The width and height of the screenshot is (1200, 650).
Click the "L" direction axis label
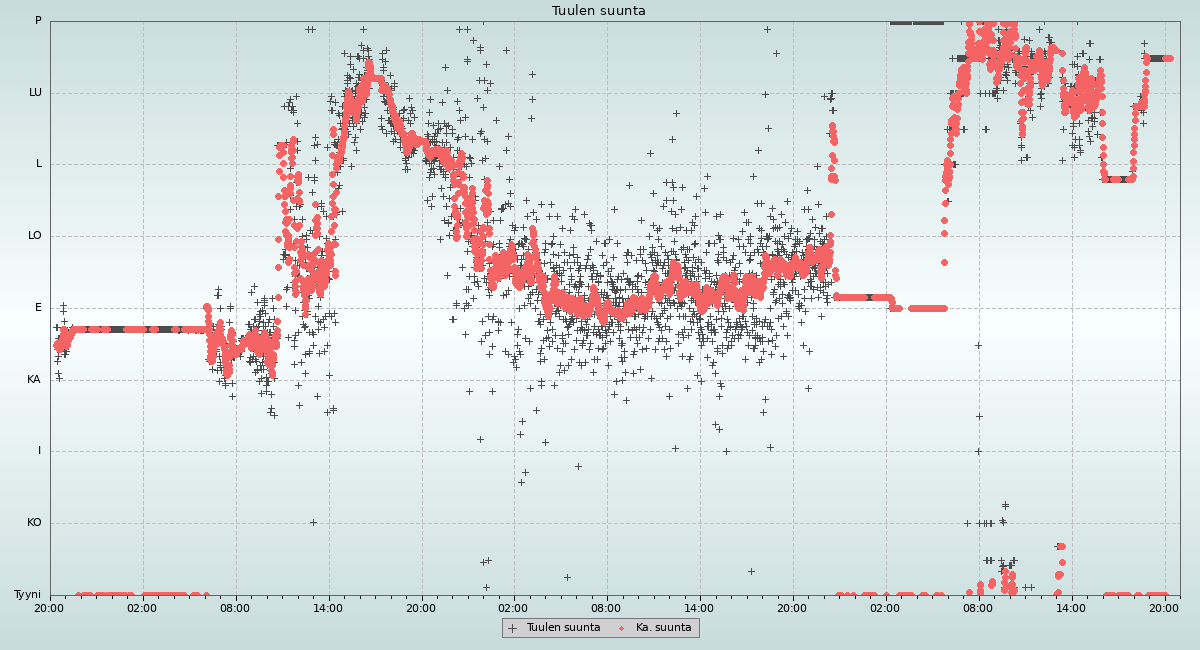coord(39,164)
